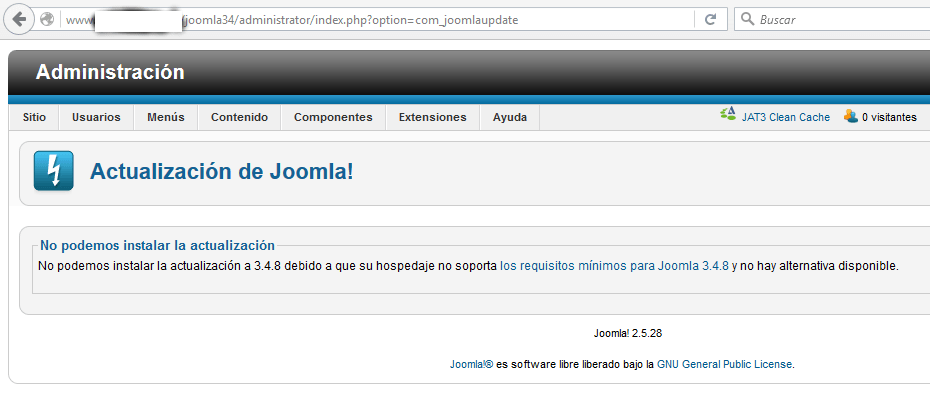Open the Contenido menu
Screen dimensions: 930x407
pos(239,117)
